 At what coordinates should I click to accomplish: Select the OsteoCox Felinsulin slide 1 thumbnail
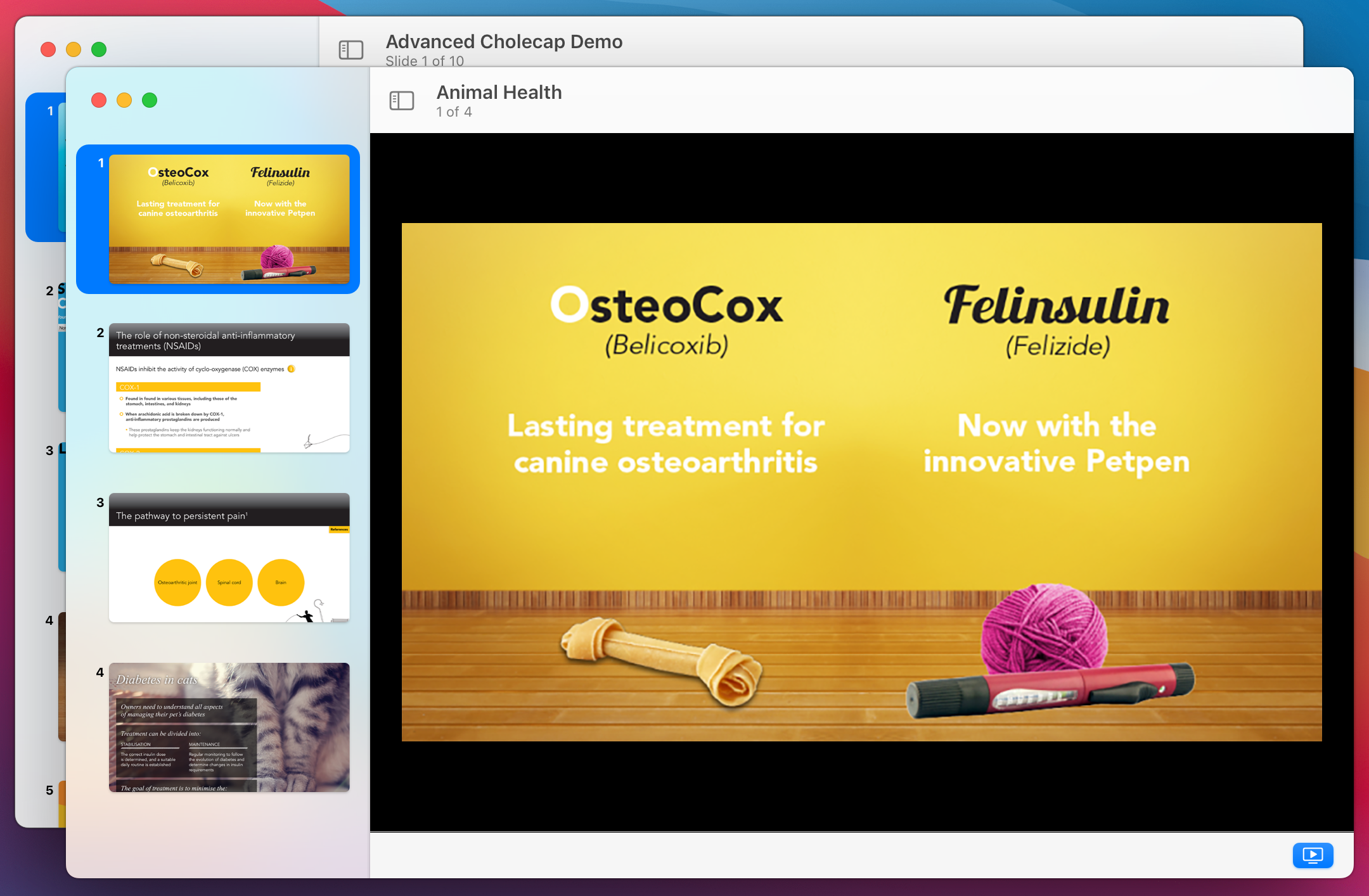[x=229, y=219]
